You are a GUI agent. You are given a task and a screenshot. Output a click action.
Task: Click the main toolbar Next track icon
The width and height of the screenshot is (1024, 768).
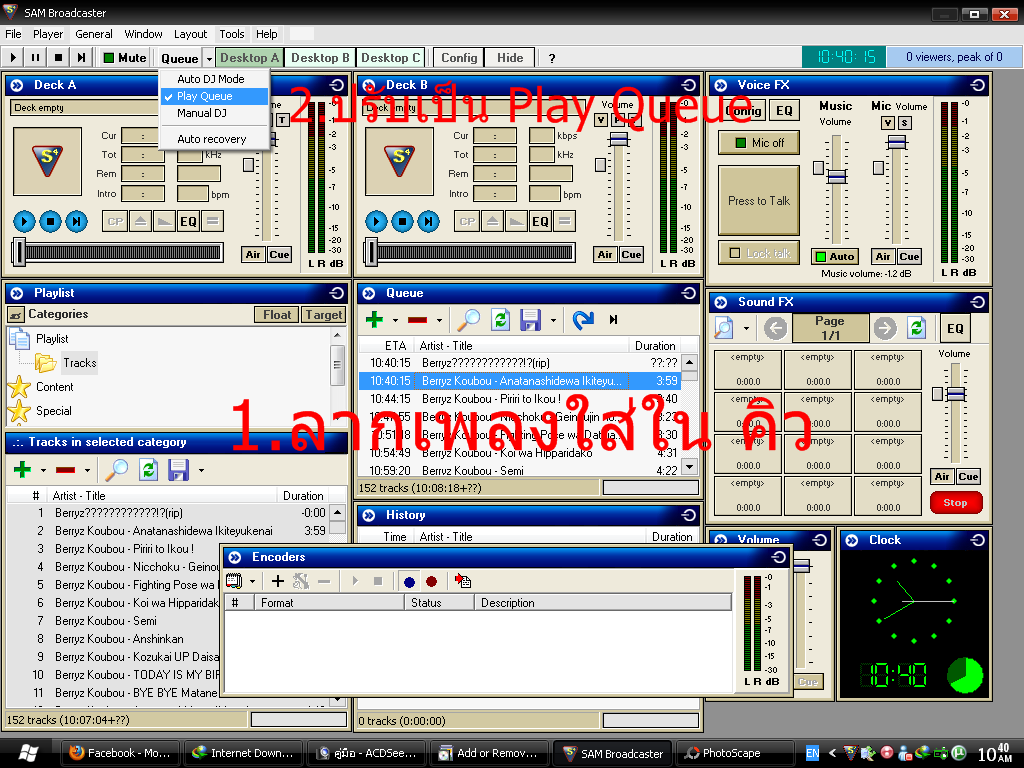[81, 58]
